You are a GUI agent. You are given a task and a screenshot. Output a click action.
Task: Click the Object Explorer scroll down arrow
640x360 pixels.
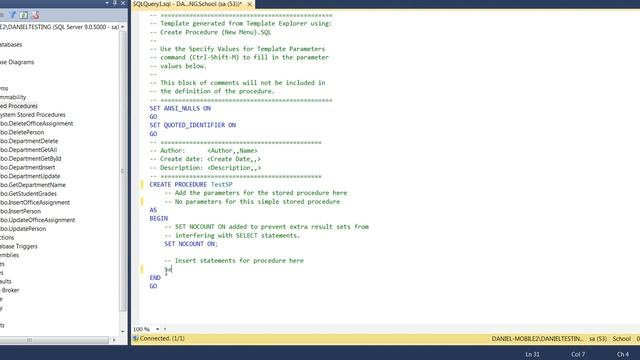point(123,331)
